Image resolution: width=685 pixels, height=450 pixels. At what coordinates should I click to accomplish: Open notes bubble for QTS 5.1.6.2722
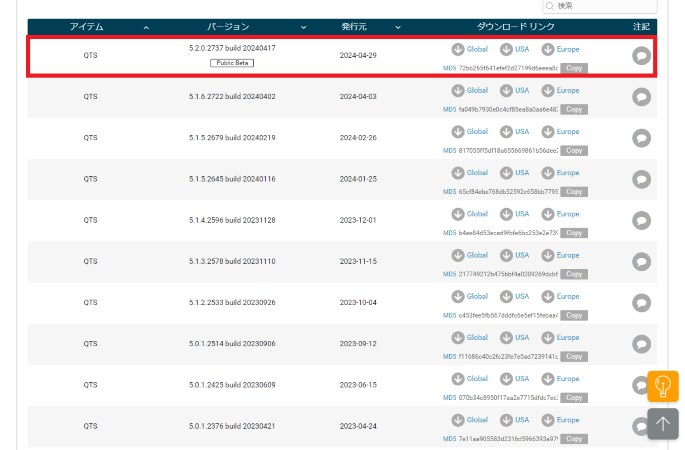[x=641, y=97]
